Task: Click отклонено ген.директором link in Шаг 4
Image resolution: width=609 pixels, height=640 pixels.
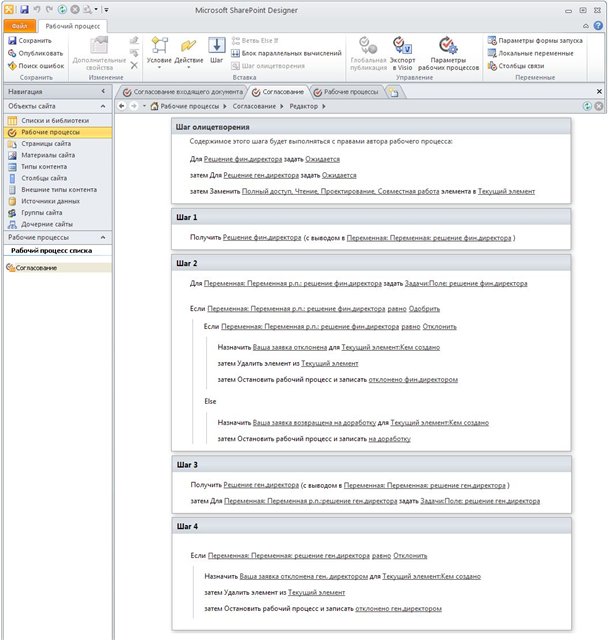Action: [398, 609]
